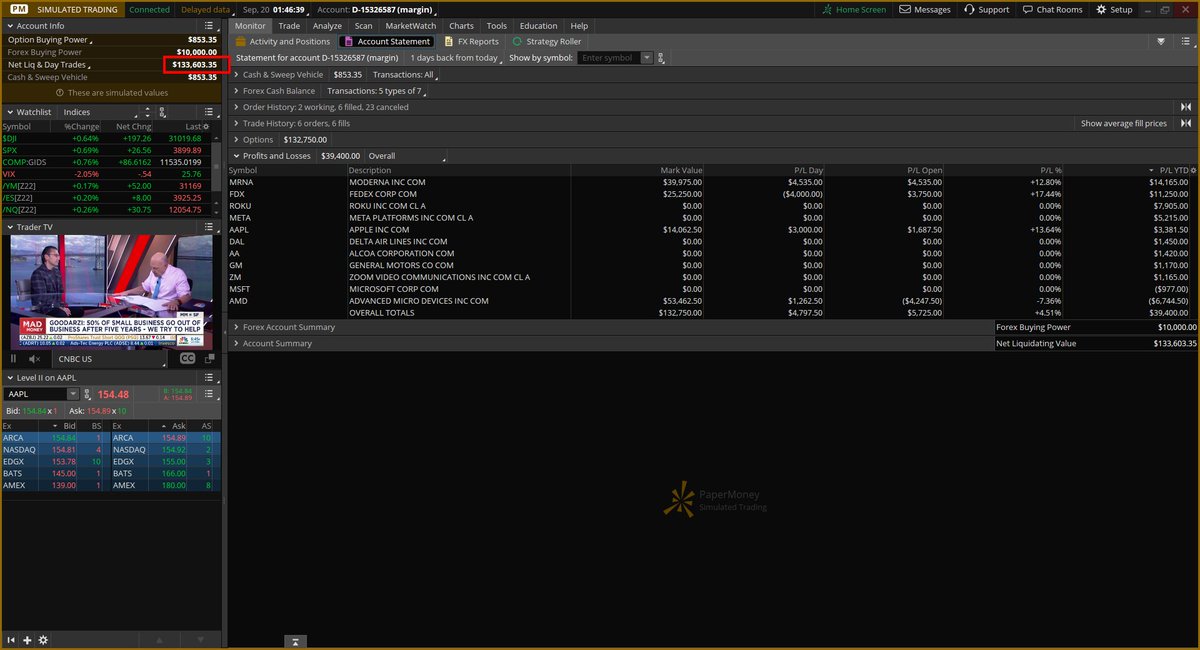The width and height of the screenshot is (1200, 650).
Task: Open the Activity and Positions subtab
Action: (x=283, y=42)
